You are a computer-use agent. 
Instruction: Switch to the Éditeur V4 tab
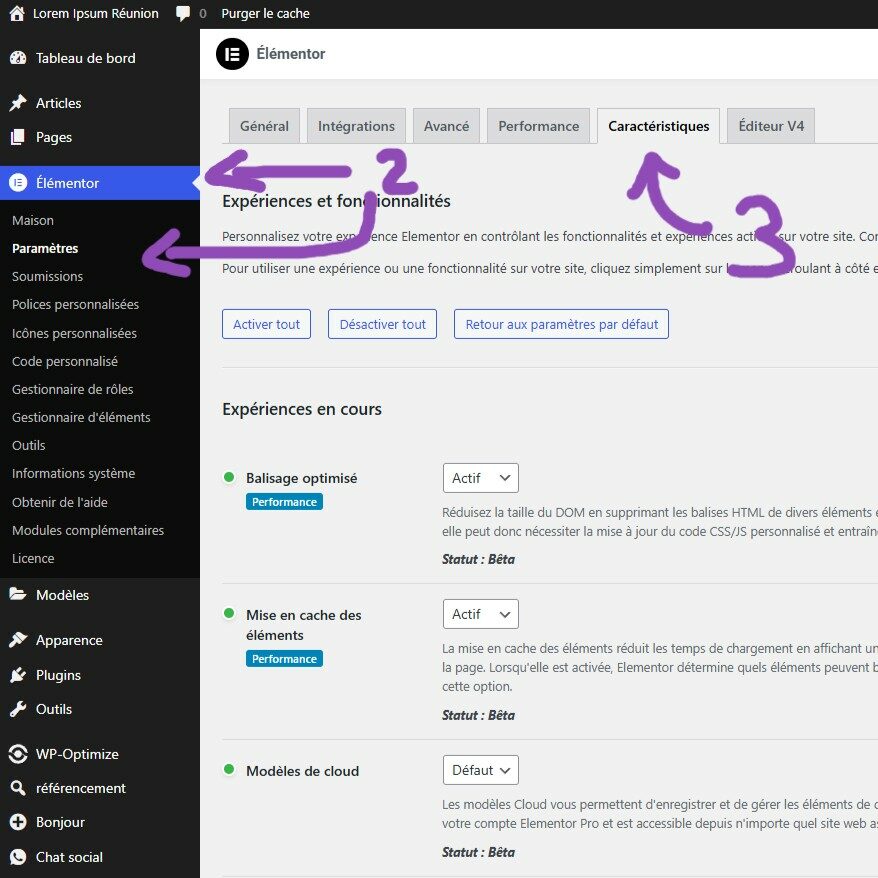pyautogui.click(x=771, y=126)
